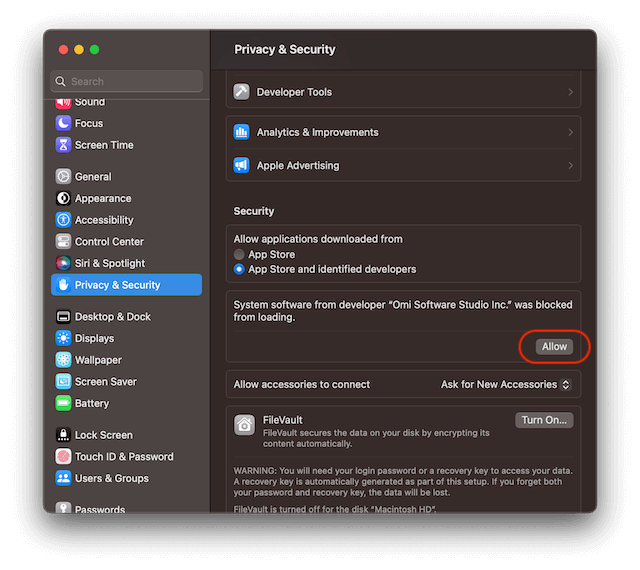Click Turn On for FileVault
This screenshot has height=570, width=640.
(x=544, y=420)
